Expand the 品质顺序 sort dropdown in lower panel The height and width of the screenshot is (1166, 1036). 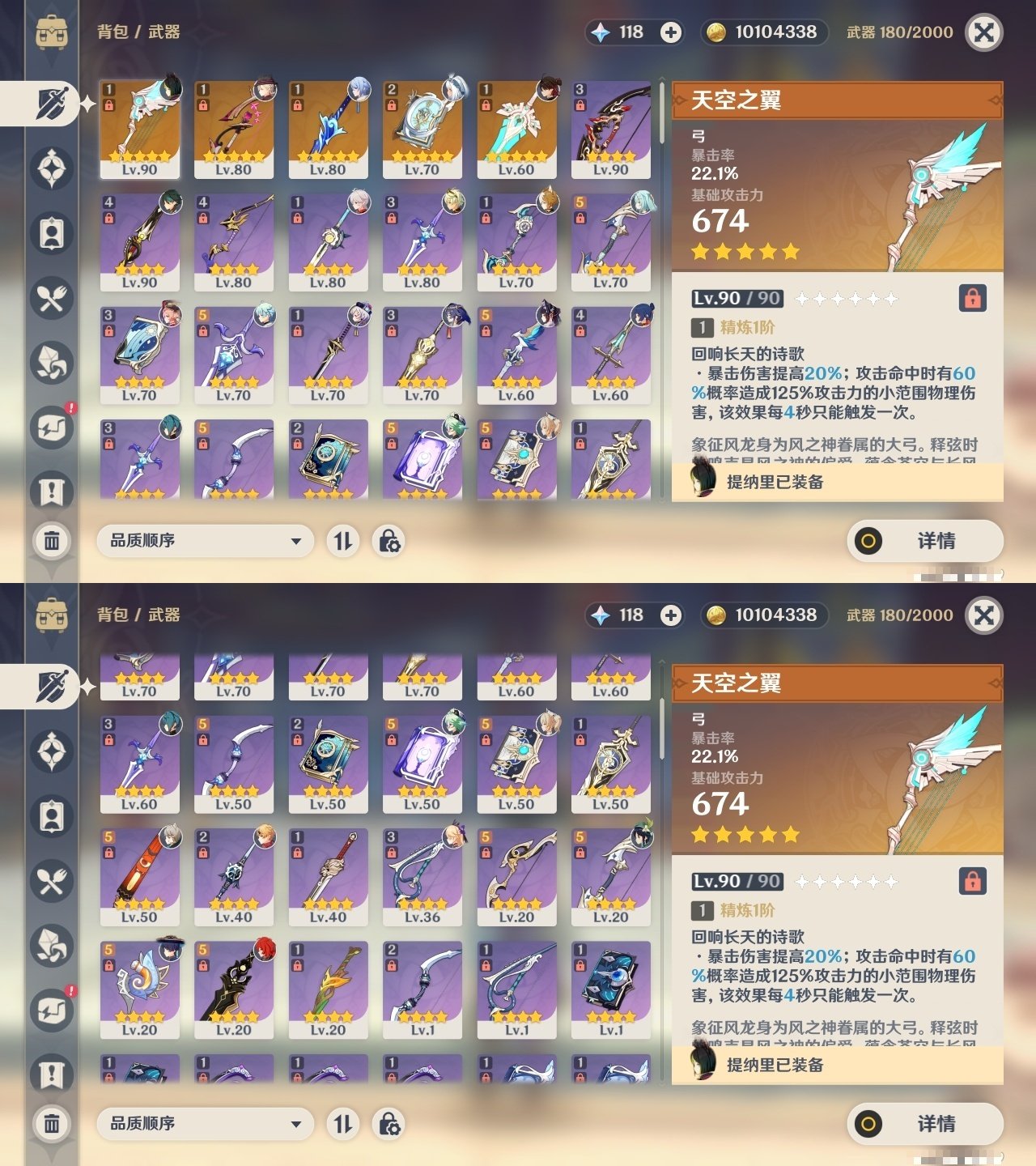click(x=205, y=1124)
